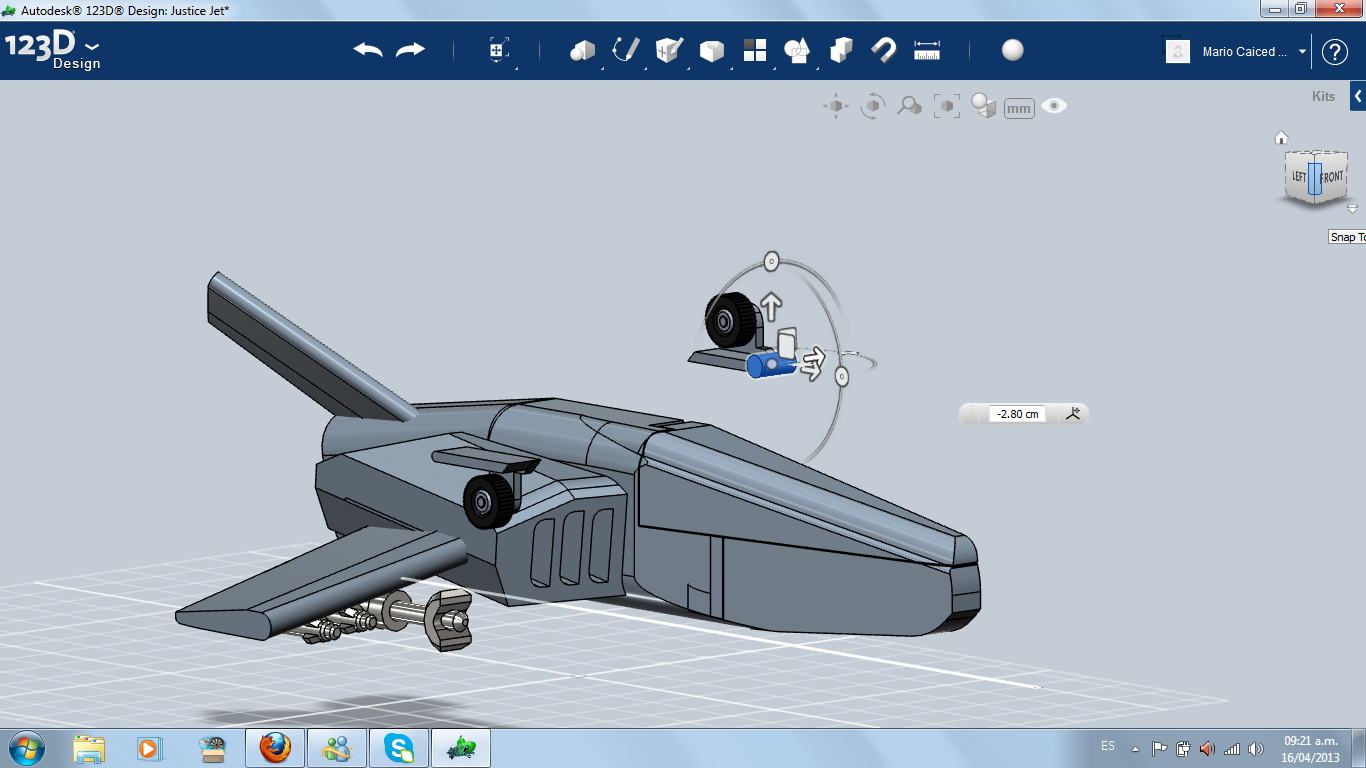
Task: Go to the Home view
Action: [1281, 138]
